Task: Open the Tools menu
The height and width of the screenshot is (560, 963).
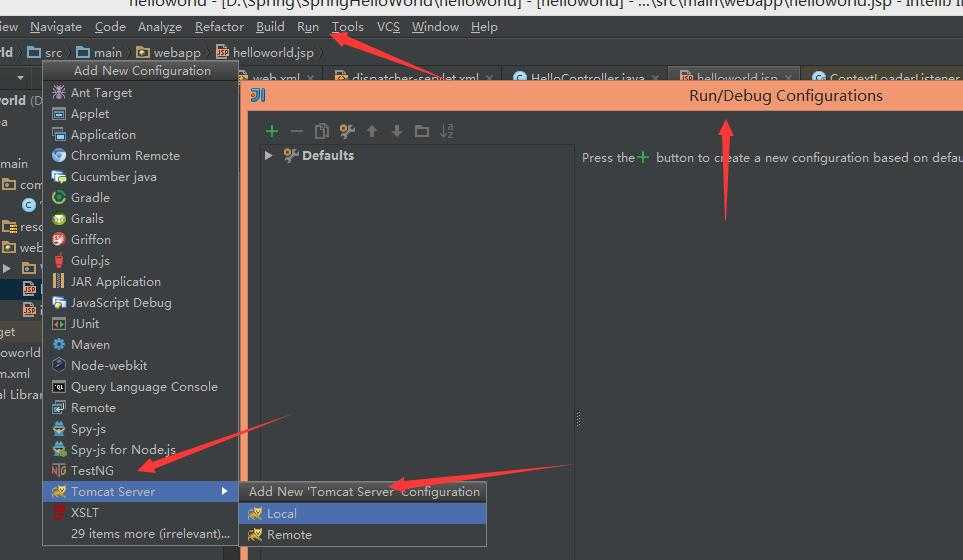Action: (348, 27)
